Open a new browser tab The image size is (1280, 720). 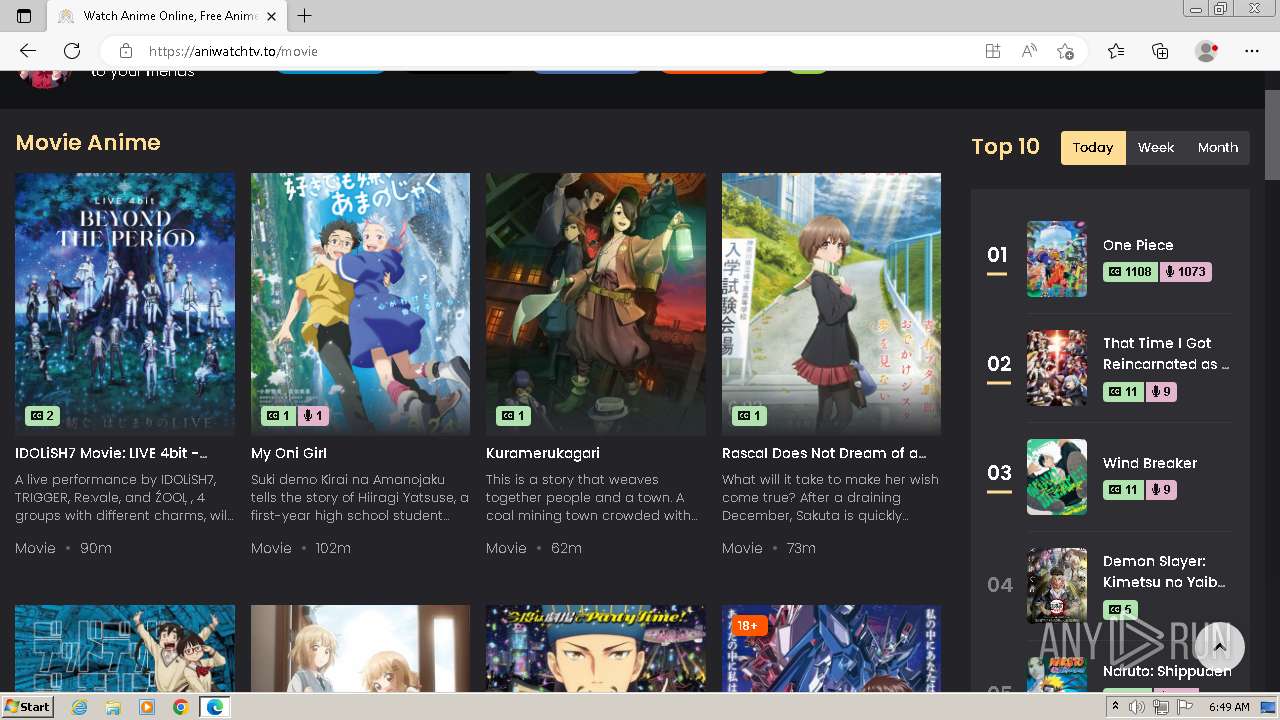coord(305,16)
